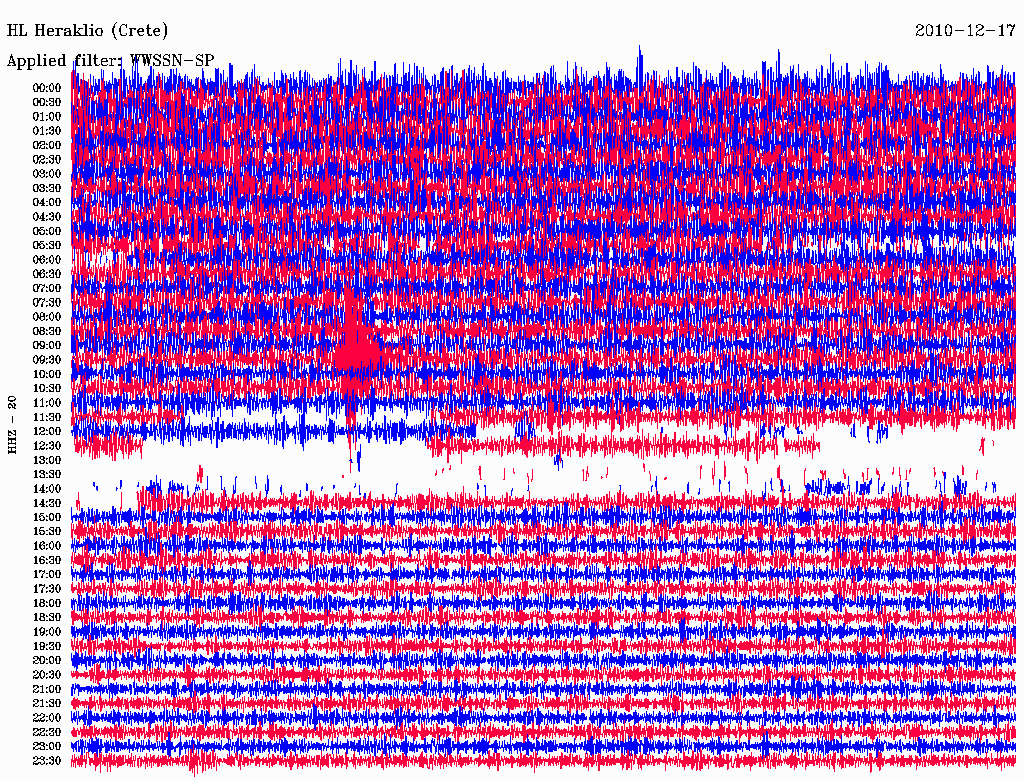The height and width of the screenshot is (780, 1024).
Task: Click the 07:30 time label
Action: pyautogui.click(x=47, y=302)
